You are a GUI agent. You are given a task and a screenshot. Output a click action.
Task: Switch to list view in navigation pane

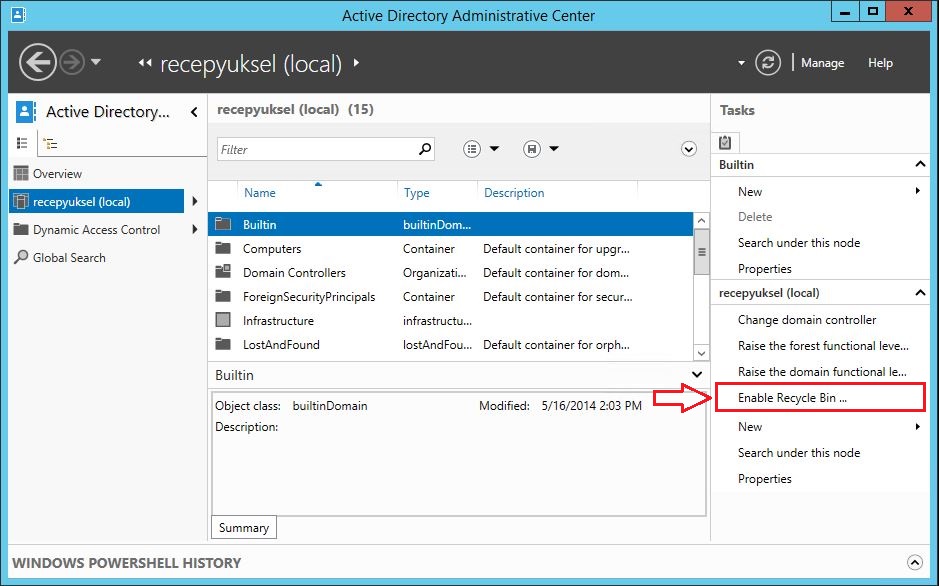(22, 143)
